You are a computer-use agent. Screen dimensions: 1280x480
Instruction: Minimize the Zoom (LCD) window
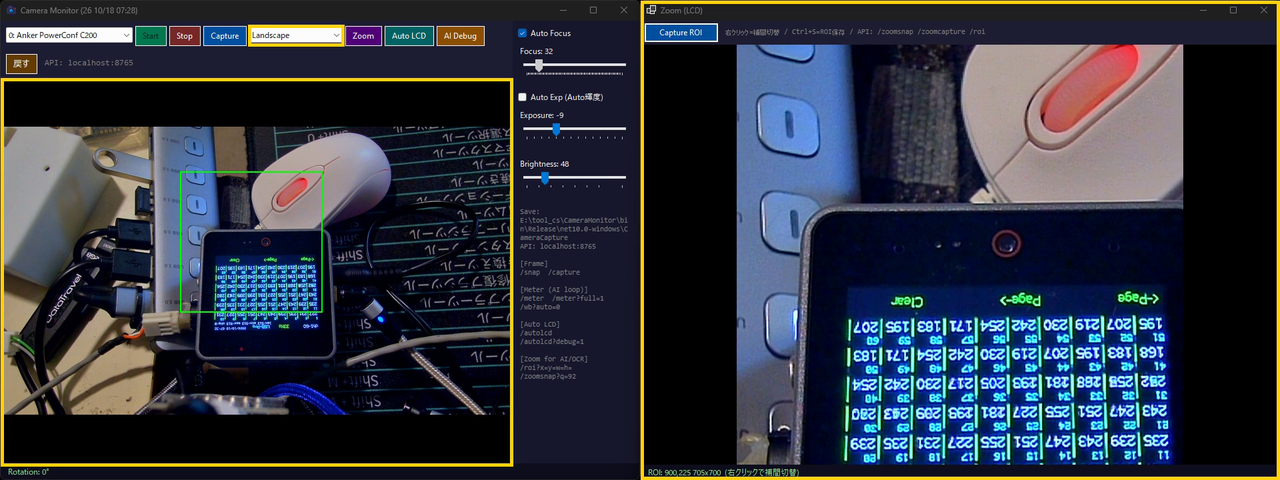[x=1204, y=9]
